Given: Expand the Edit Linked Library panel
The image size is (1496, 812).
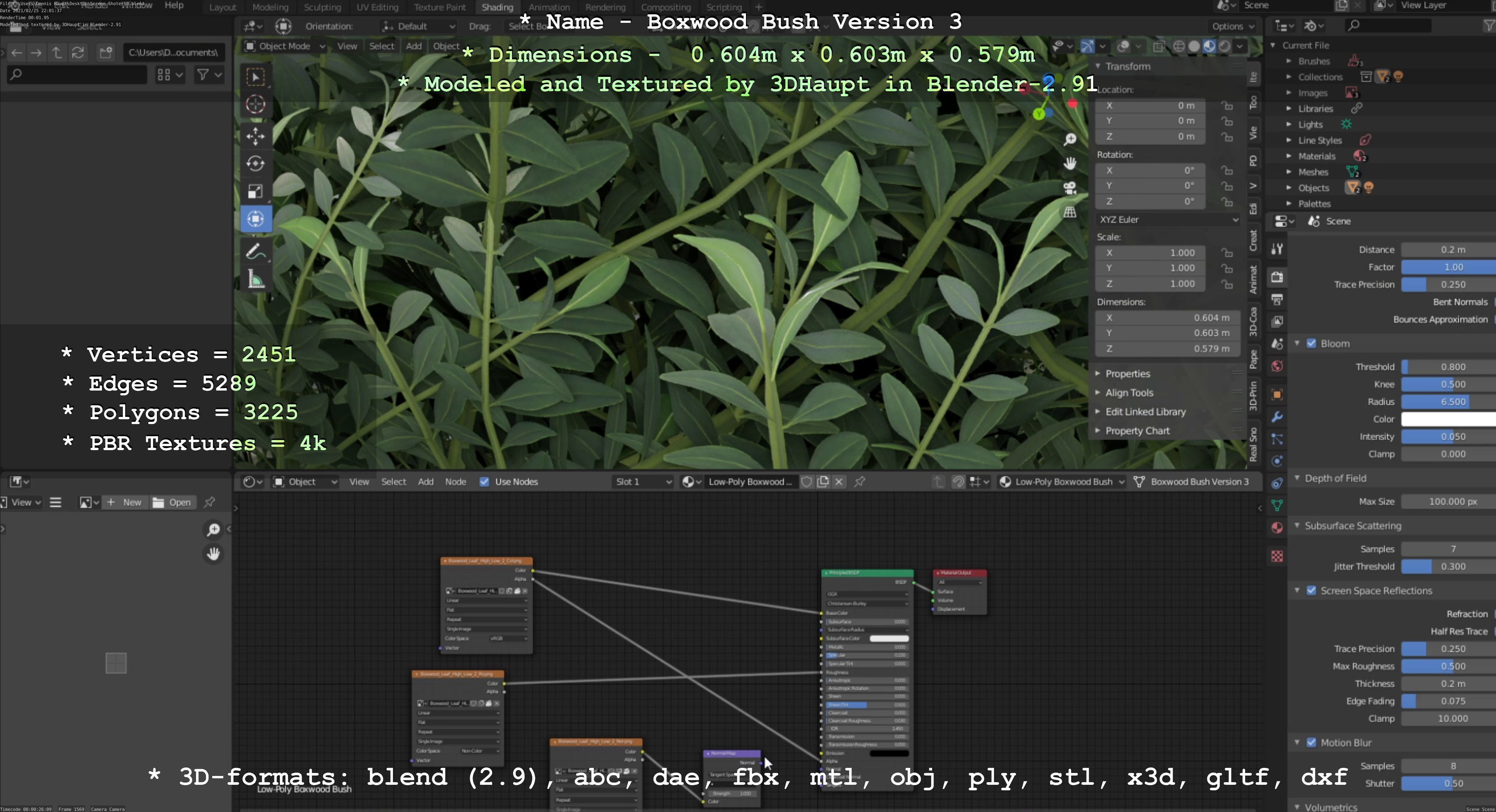Looking at the screenshot, I should (x=1145, y=412).
